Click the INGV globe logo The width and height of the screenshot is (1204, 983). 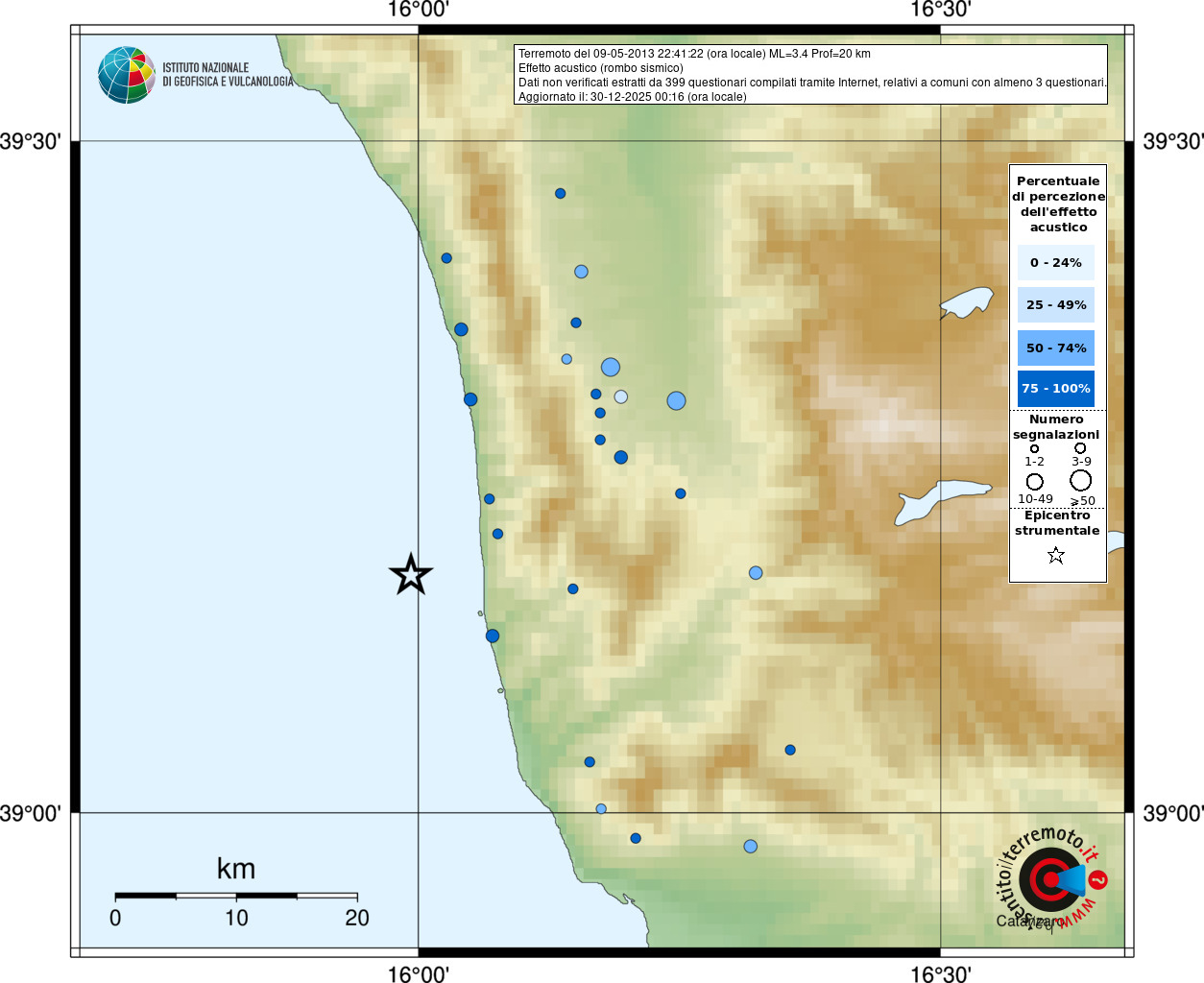click(127, 75)
